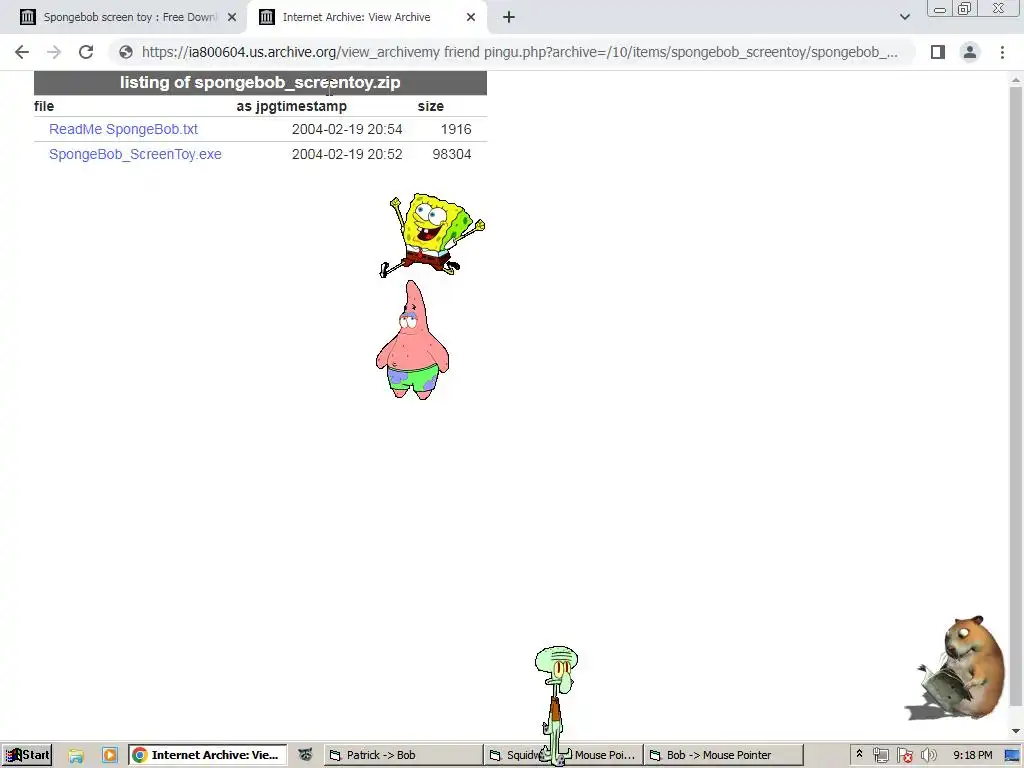Activate Internet Archive Chrome taskbar button
This screenshot has height=768, width=1024.
point(208,755)
